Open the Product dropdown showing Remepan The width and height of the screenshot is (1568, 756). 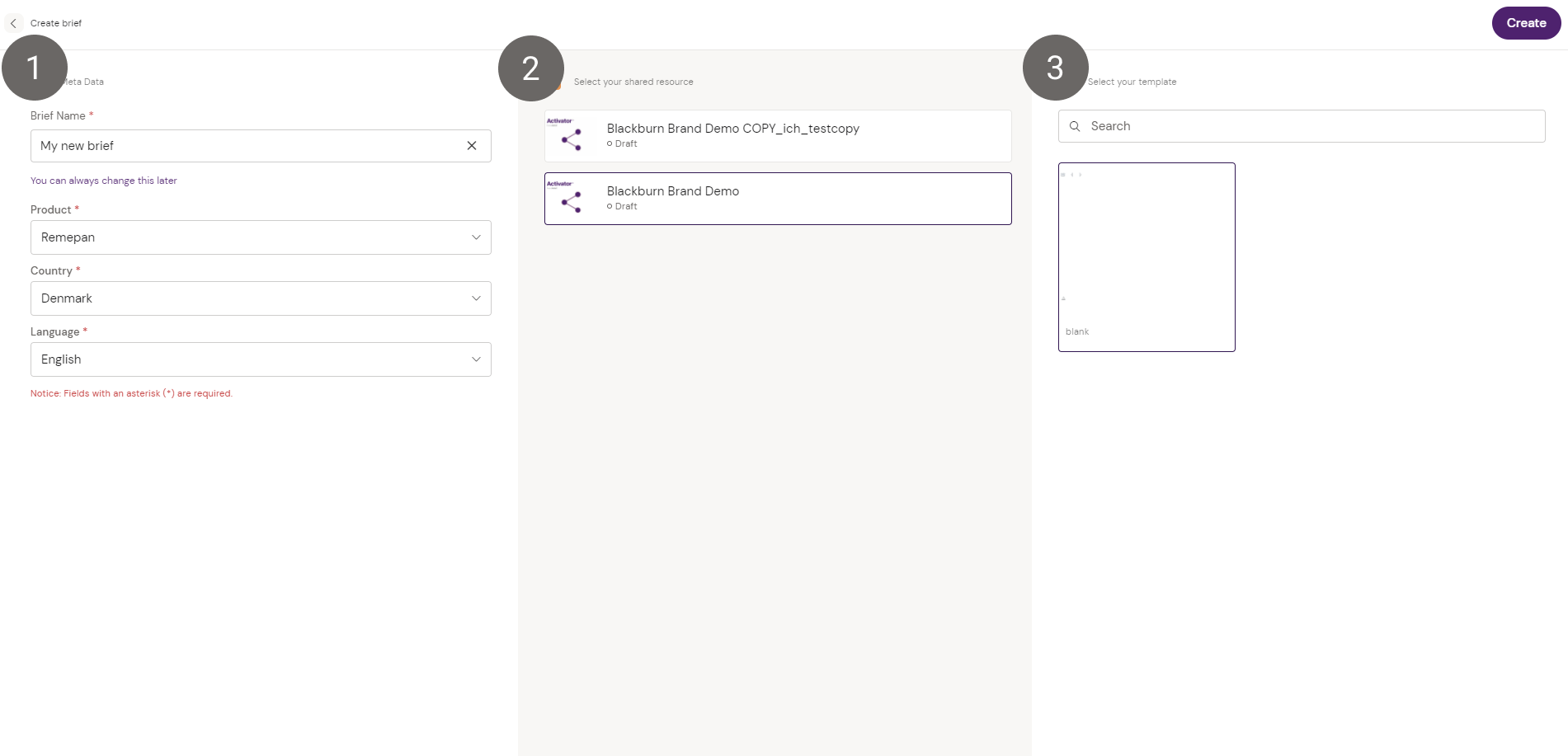[x=261, y=237]
